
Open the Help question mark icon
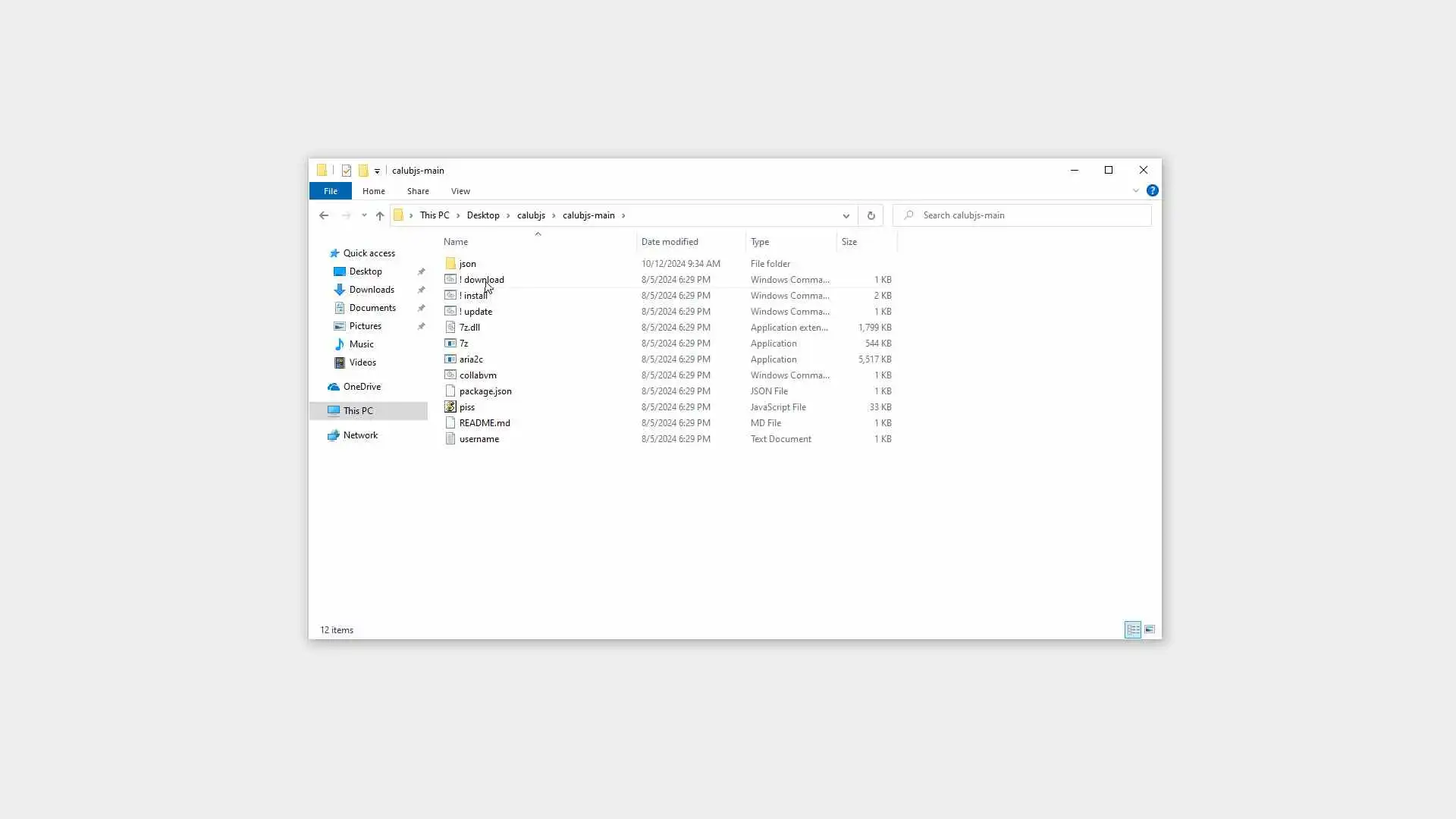(x=1152, y=190)
